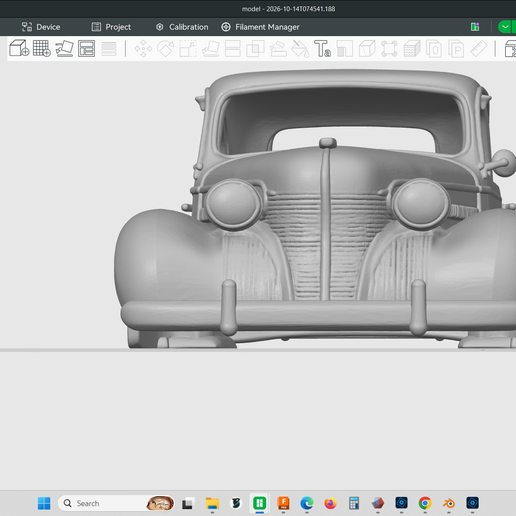
Task: Click the toolbar icon labeled 0
Action: pos(434,49)
